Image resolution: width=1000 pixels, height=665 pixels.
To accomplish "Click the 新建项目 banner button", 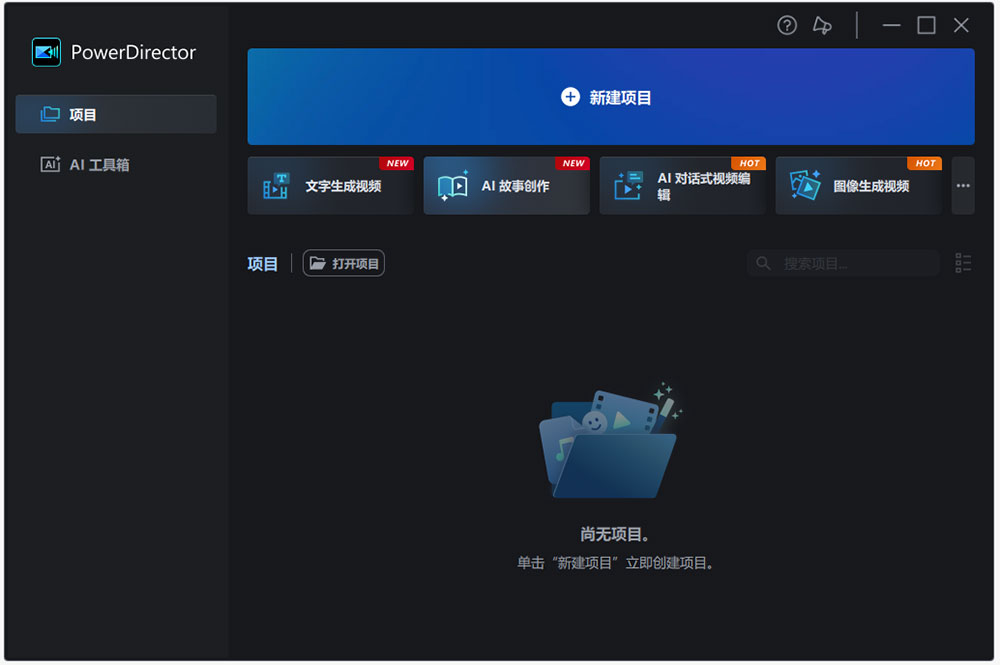I will [x=610, y=97].
